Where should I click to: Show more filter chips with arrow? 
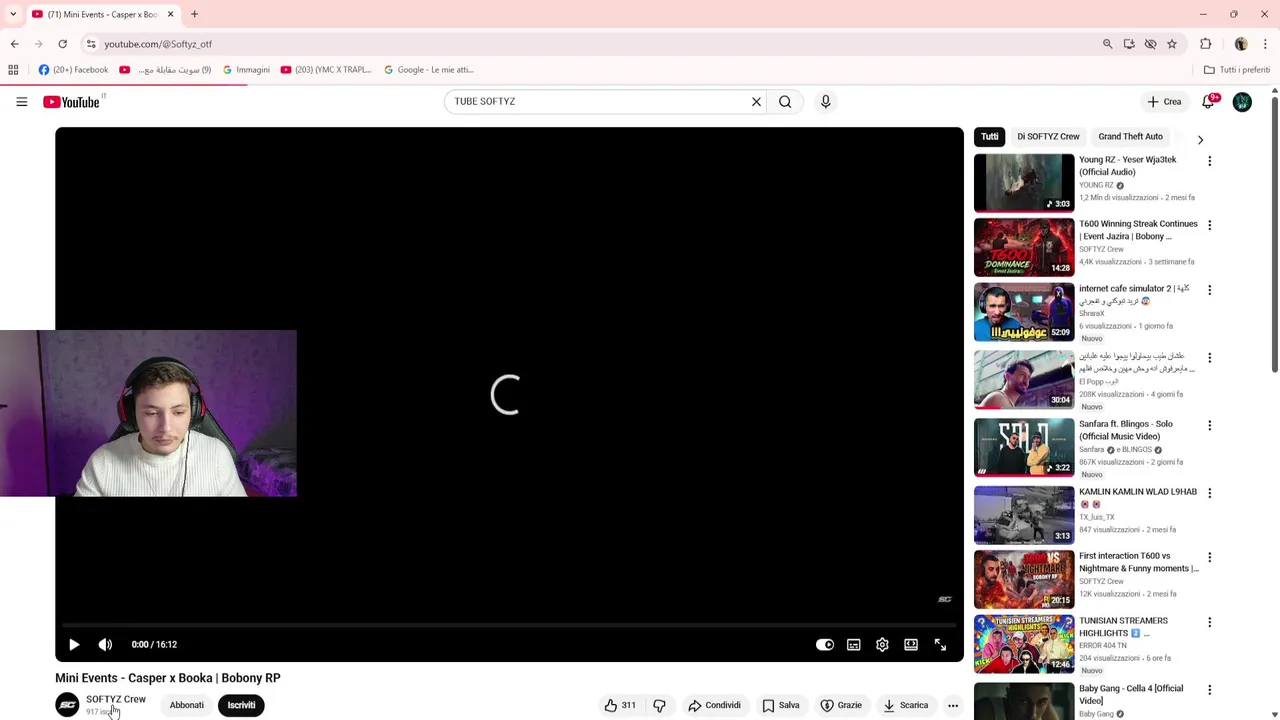point(1200,139)
